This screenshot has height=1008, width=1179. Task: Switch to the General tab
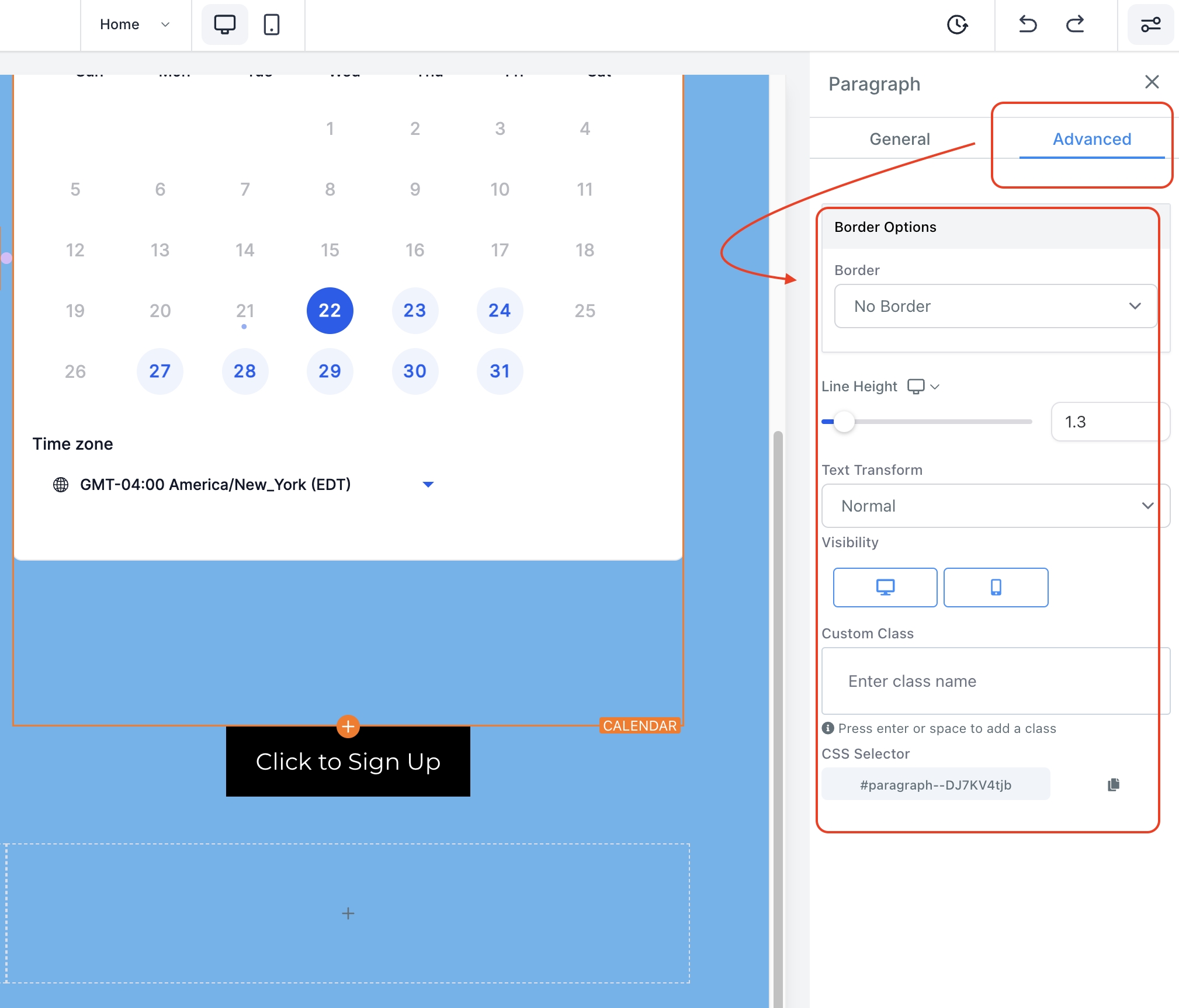(x=899, y=139)
